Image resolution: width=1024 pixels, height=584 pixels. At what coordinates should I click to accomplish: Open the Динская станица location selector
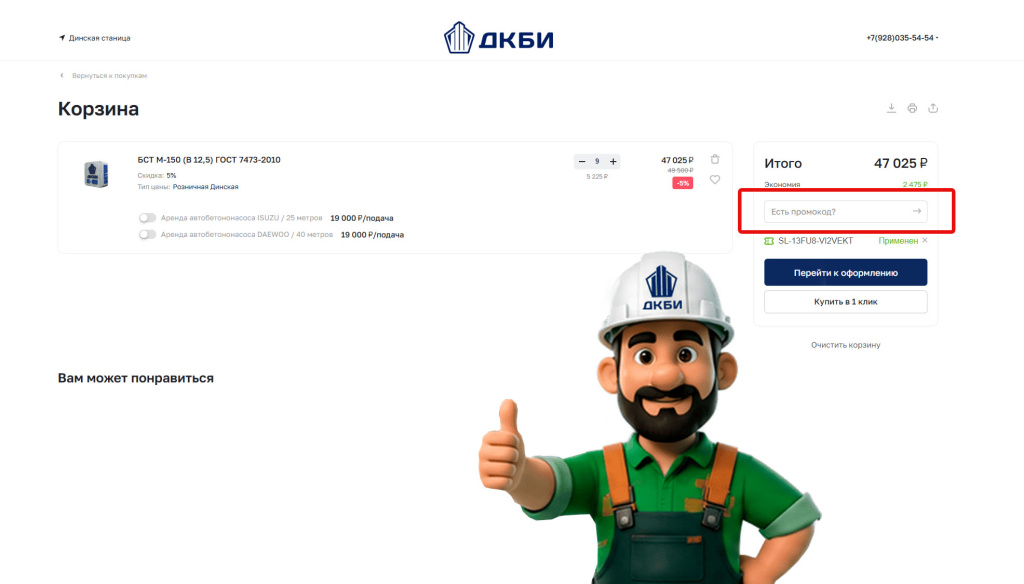pos(95,38)
